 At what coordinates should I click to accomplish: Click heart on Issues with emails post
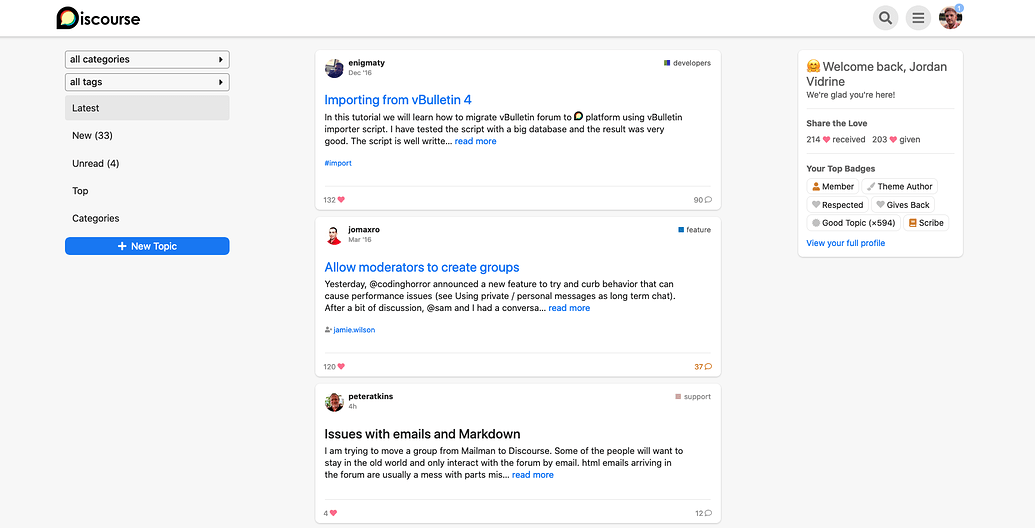click(x=333, y=513)
